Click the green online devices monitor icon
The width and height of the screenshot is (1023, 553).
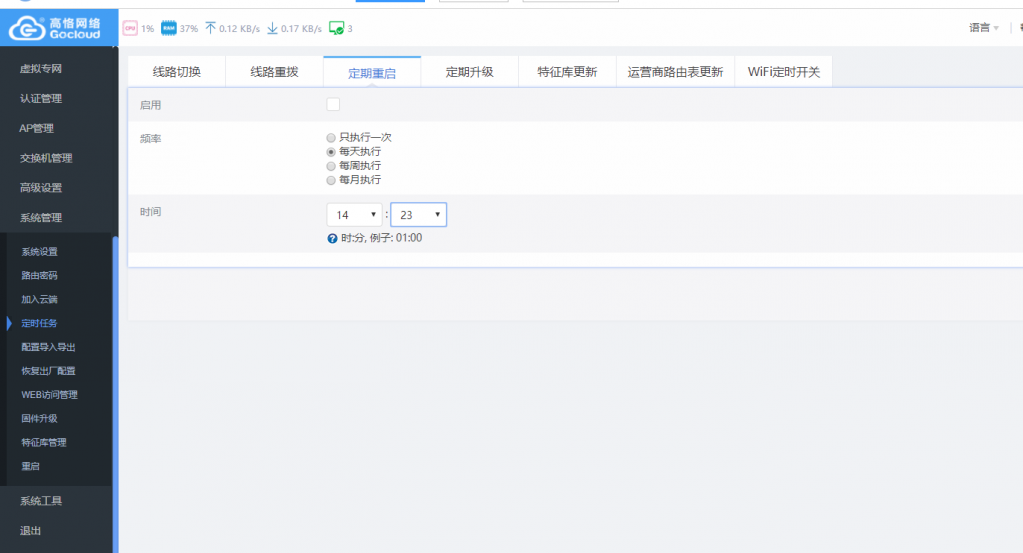point(336,28)
